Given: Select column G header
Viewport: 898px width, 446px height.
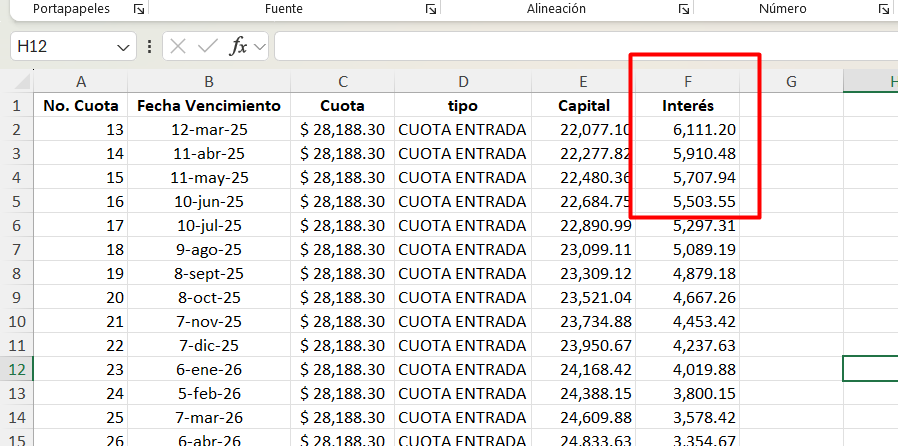Looking at the screenshot, I should click(x=790, y=82).
